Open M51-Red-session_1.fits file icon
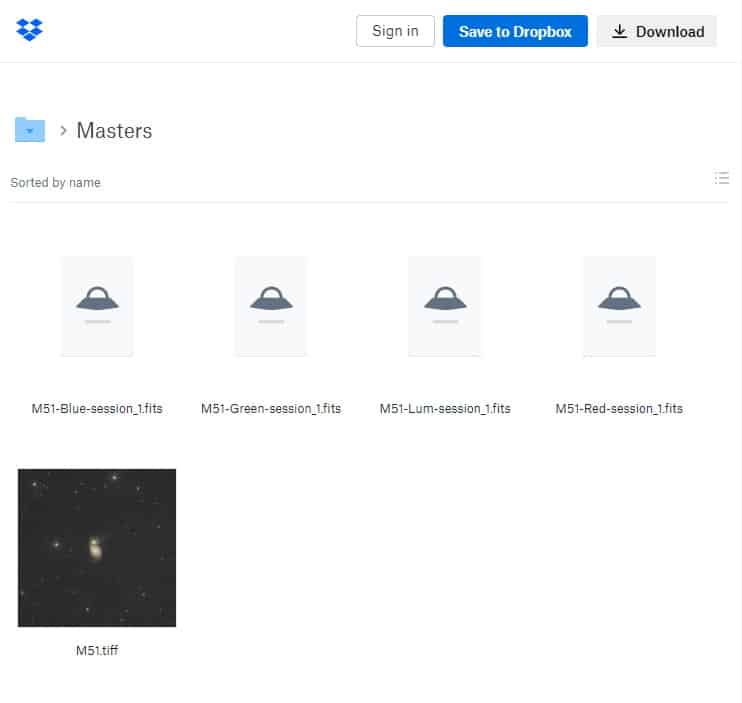 (619, 306)
